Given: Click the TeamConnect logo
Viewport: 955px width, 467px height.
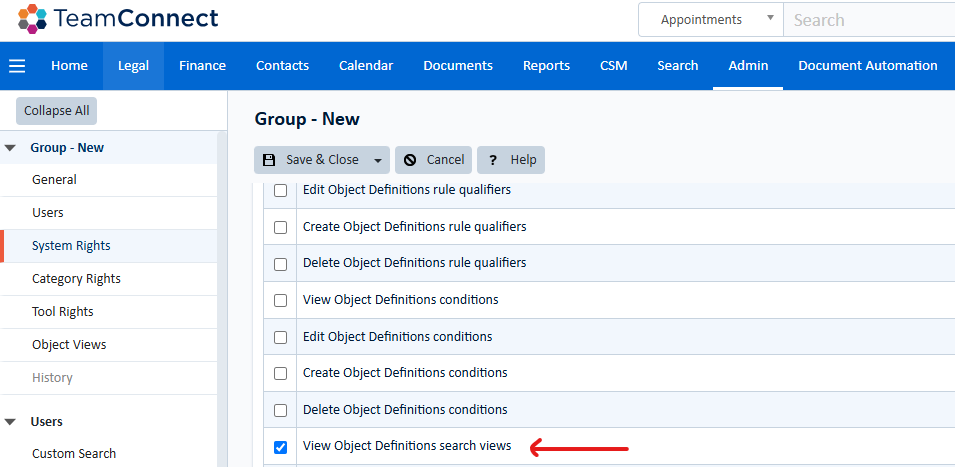Looking at the screenshot, I should (118, 18).
